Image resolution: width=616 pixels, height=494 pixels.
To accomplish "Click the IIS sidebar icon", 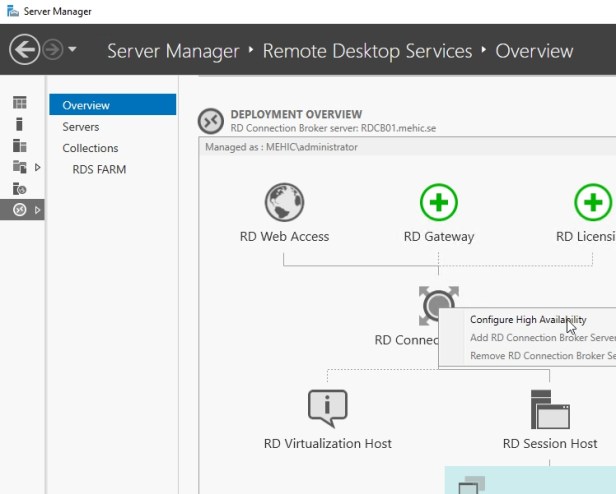I will click(x=19, y=188).
